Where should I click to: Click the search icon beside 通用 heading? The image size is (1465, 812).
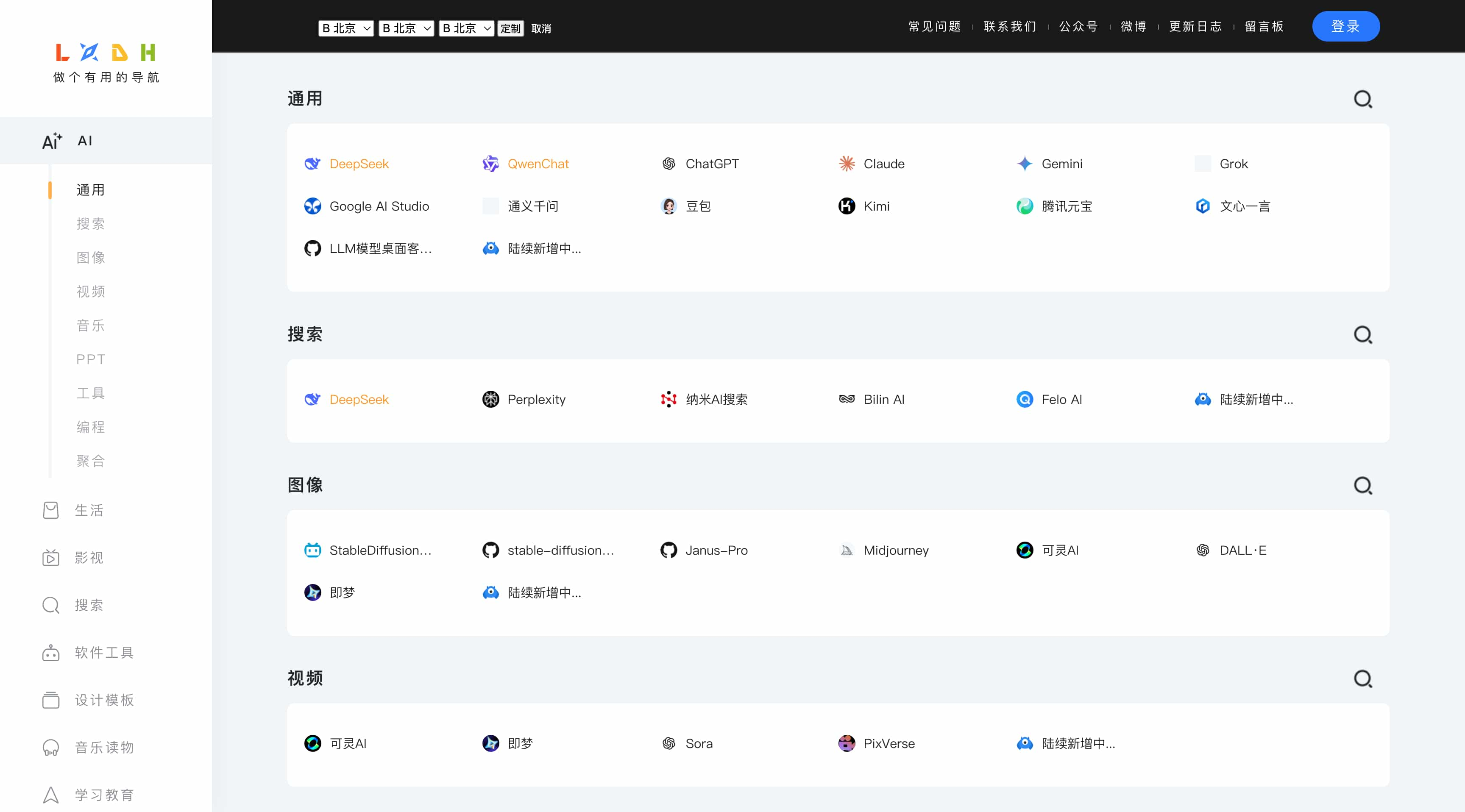click(x=1363, y=100)
